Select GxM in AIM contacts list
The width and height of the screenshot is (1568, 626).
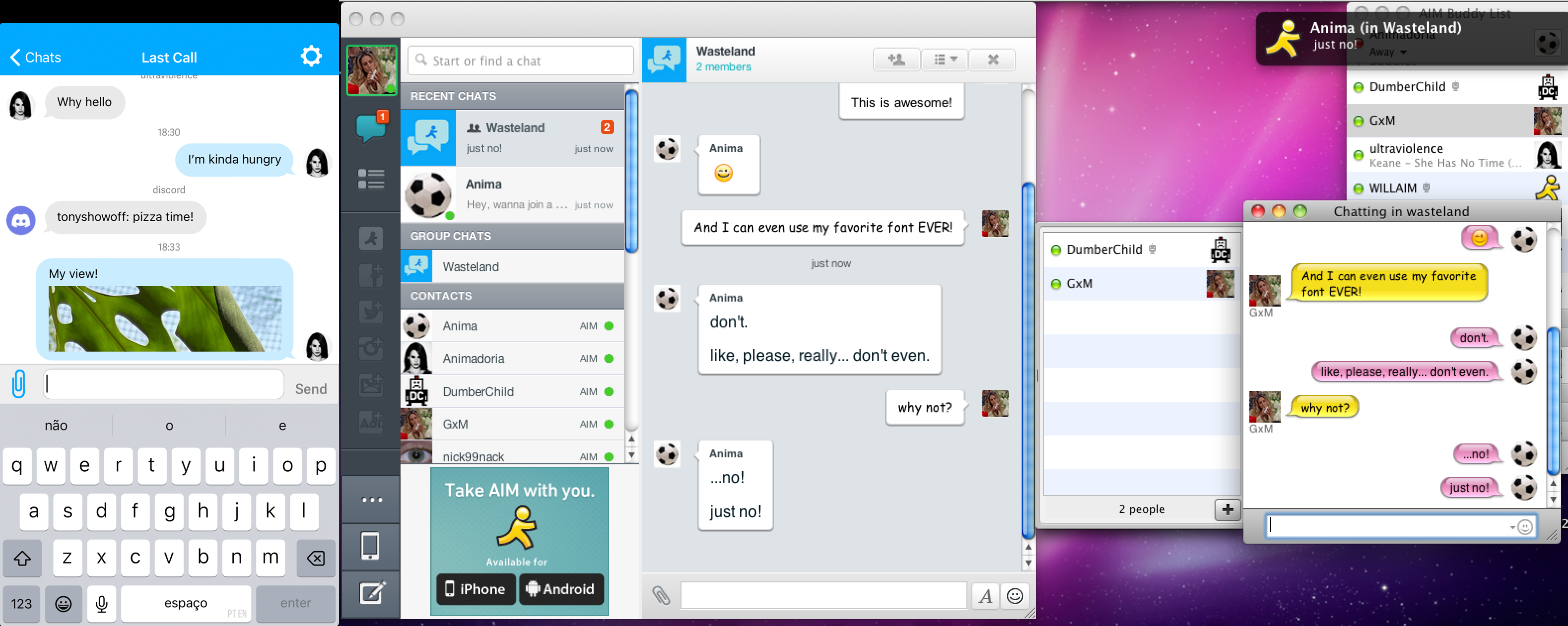point(512,424)
